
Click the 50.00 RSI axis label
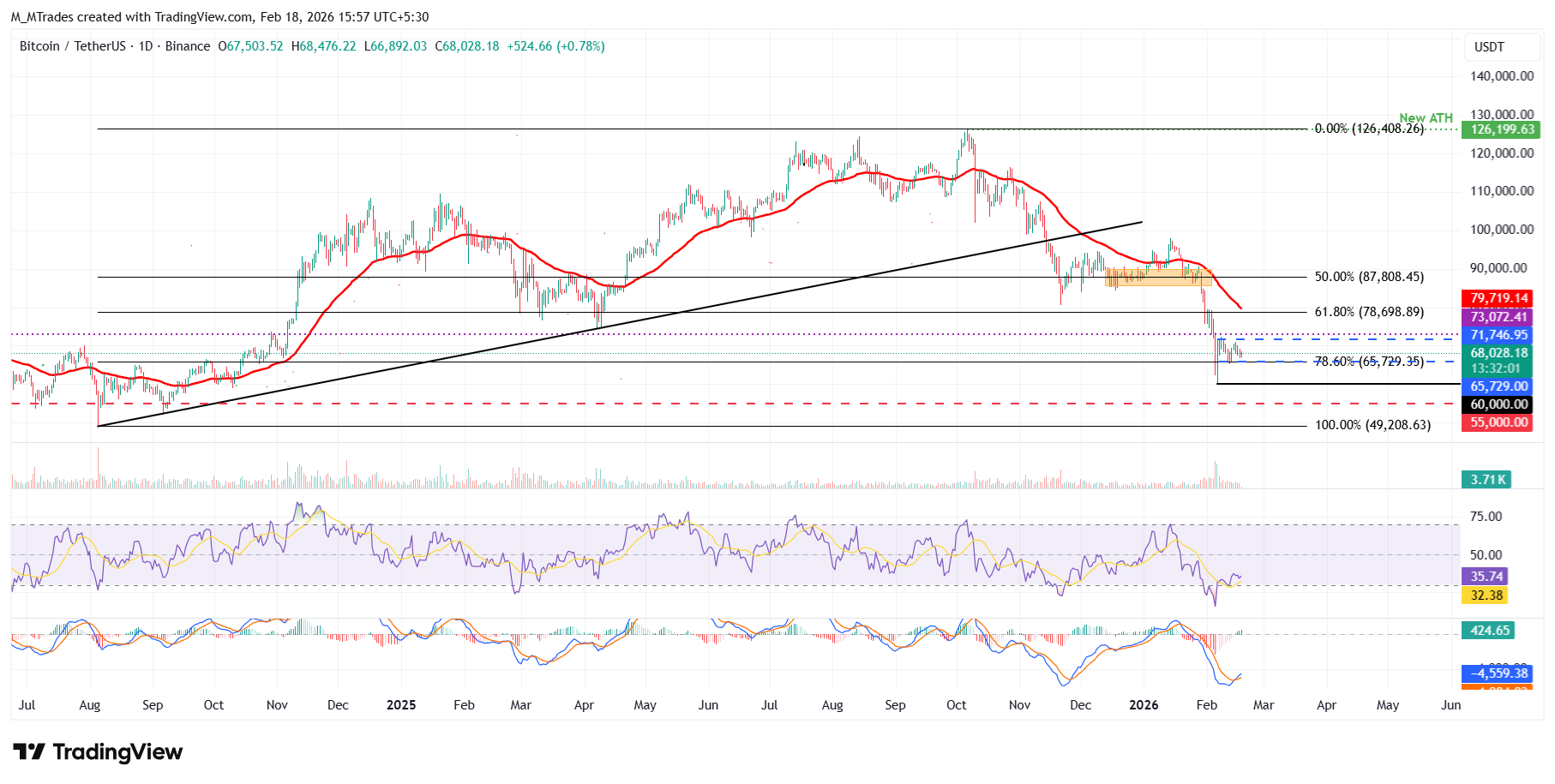pos(1486,555)
